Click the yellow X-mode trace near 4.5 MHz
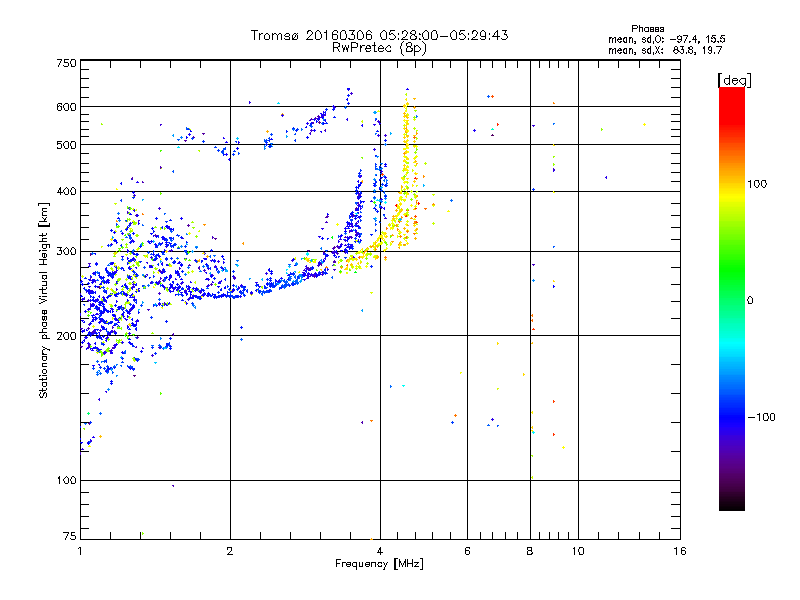This screenshot has width=800, height=600. 407,168
